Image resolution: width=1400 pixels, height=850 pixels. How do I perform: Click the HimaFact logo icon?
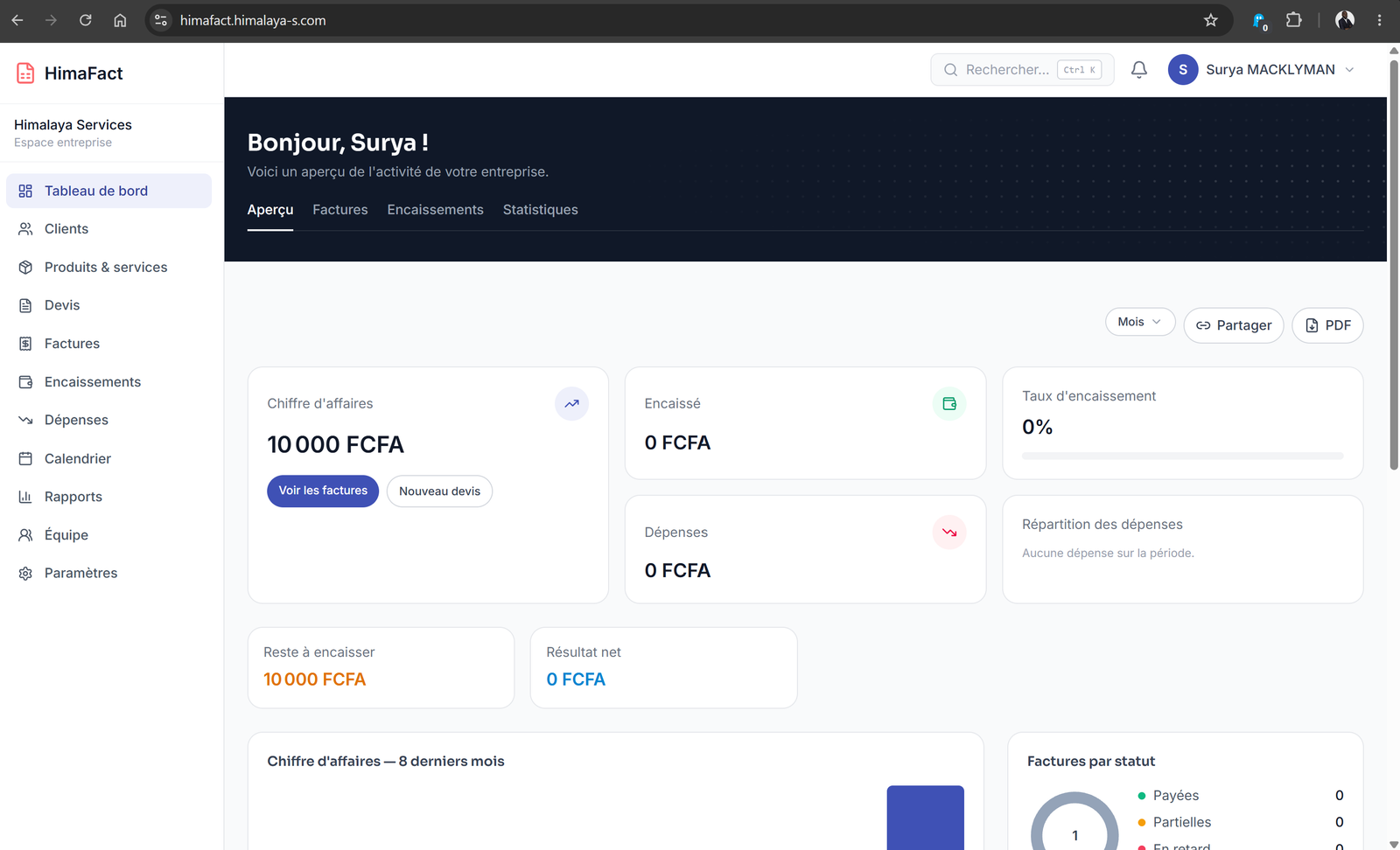click(25, 73)
